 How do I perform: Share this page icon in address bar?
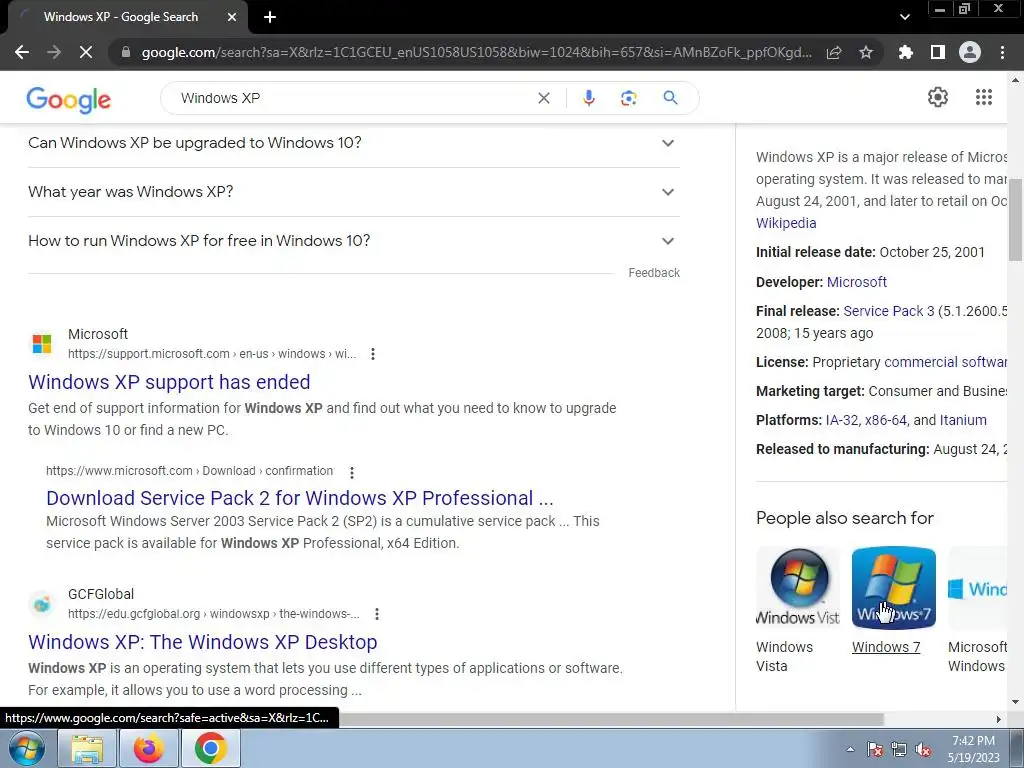click(834, 52)
